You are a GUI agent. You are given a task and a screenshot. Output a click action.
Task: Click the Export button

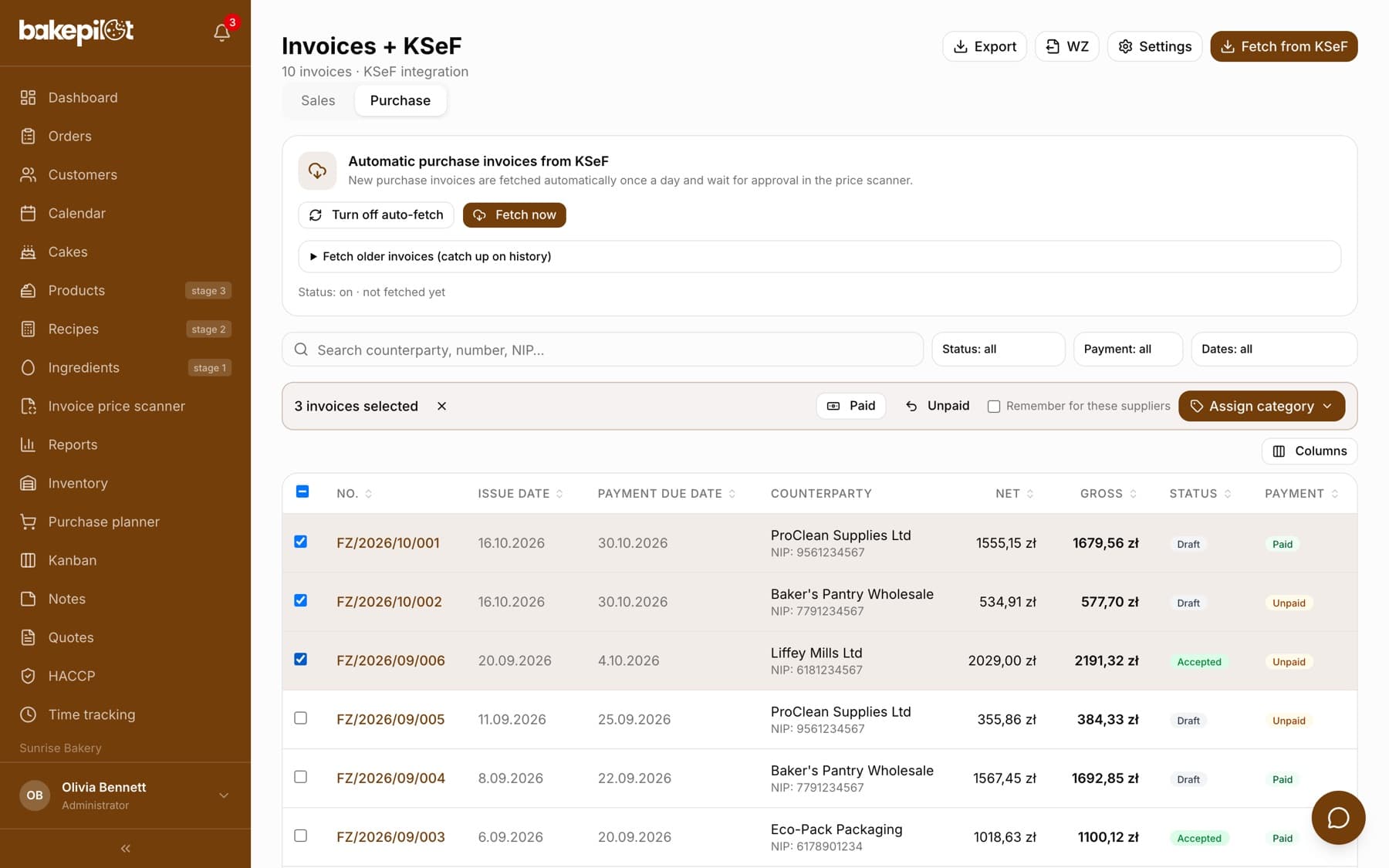[x=985, y=46]
